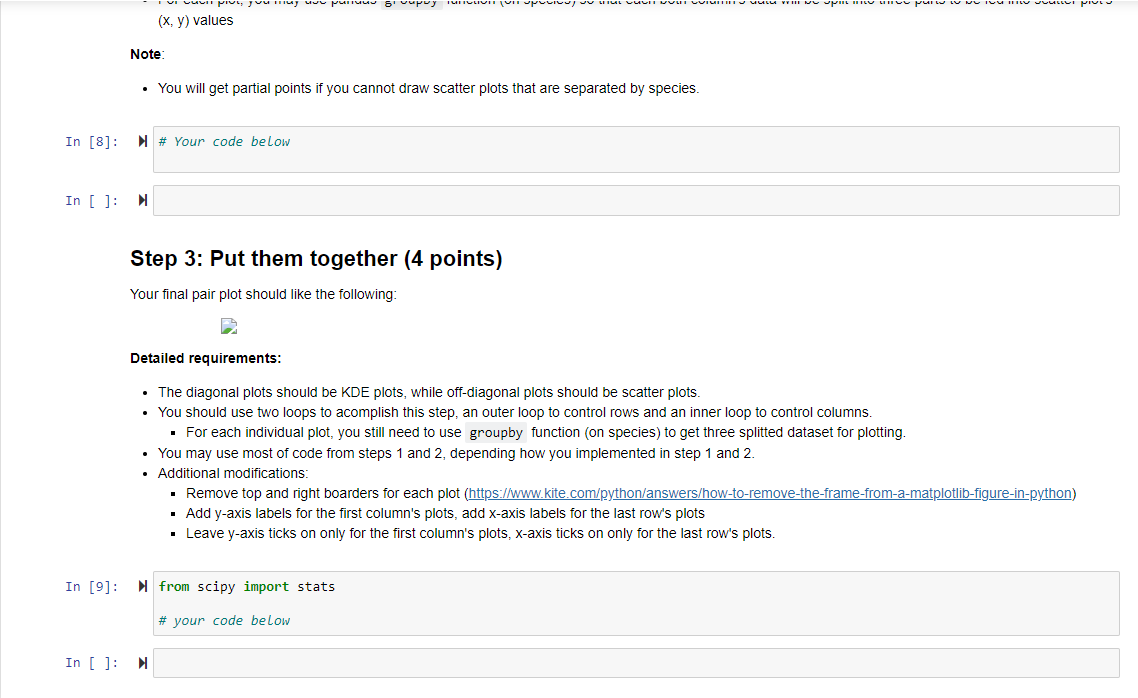Run the empty cell below In [8]
This screenshot has width=1138, height=698.
tap(143, 199)
